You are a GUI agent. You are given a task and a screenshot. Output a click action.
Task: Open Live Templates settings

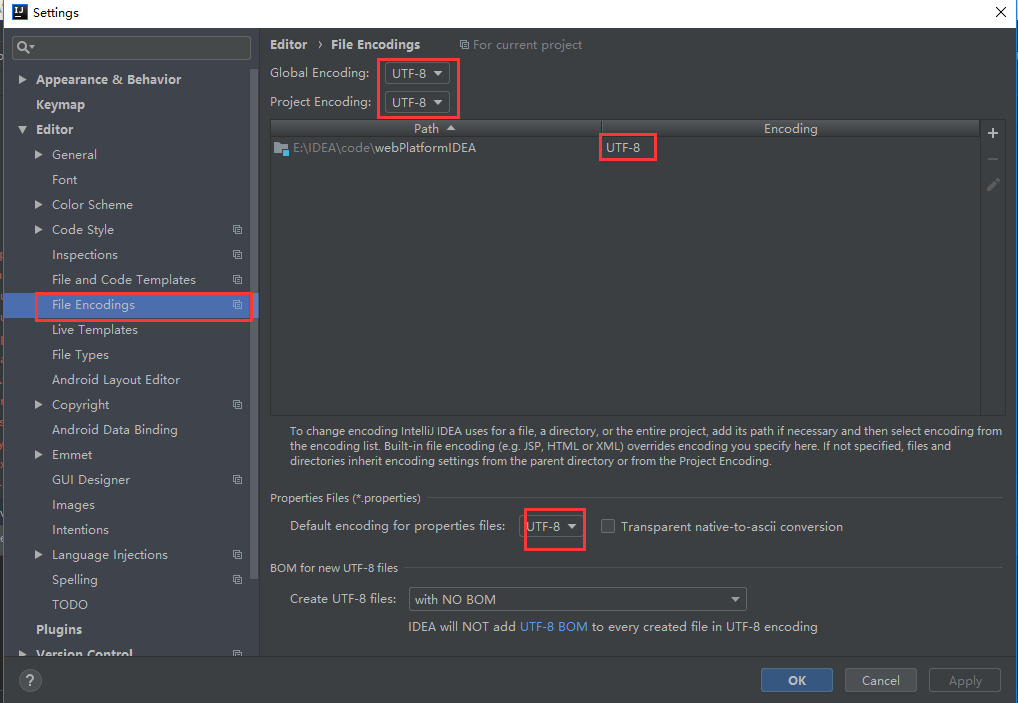pos(95,330)
